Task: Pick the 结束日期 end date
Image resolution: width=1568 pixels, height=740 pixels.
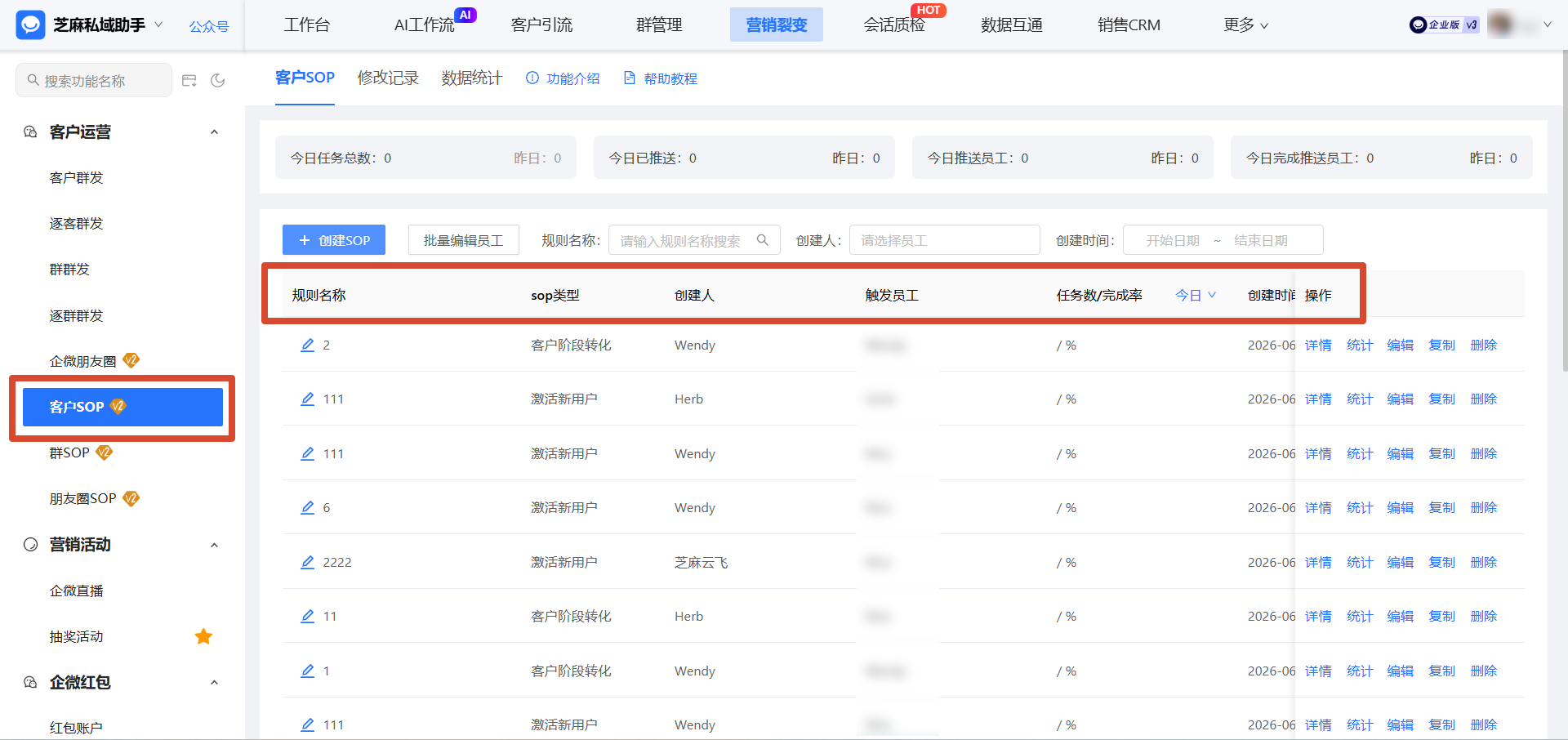Action: click(1261, 240)
